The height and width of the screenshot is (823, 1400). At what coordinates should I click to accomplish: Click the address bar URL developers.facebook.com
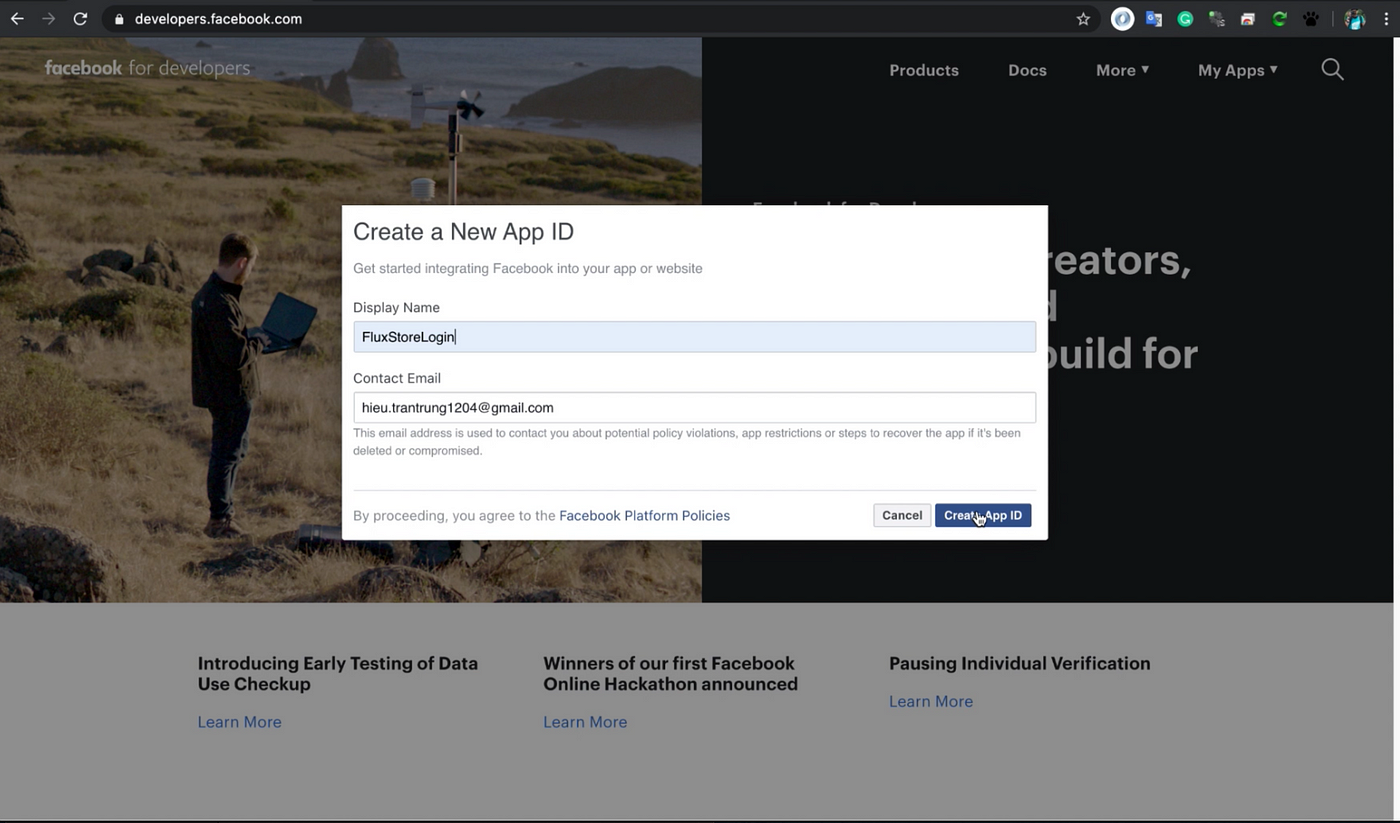[218, 19]
